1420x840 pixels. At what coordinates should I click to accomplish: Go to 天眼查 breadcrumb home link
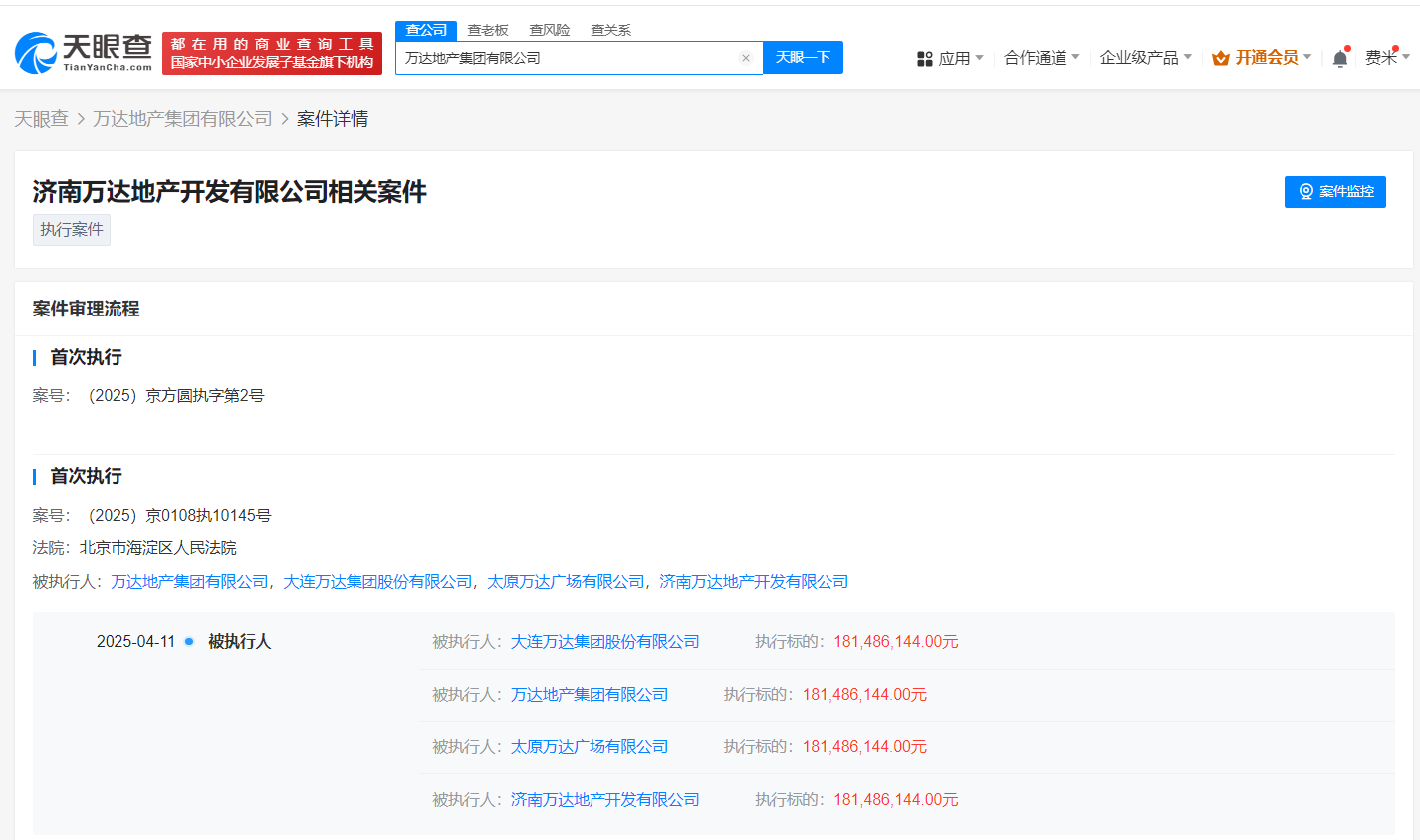pos(42,119)
